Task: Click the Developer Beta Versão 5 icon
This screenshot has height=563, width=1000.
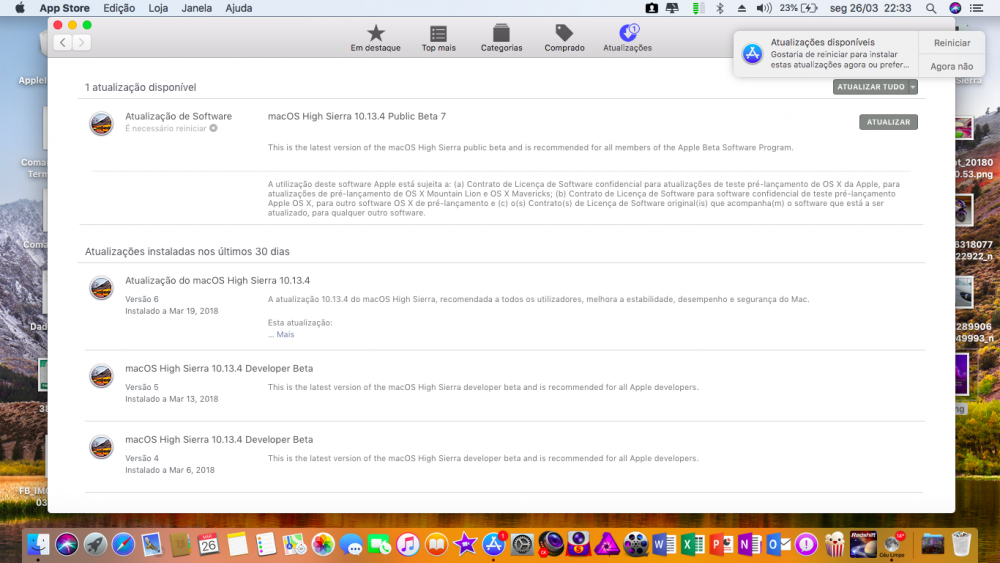Action: click(101, 376)
